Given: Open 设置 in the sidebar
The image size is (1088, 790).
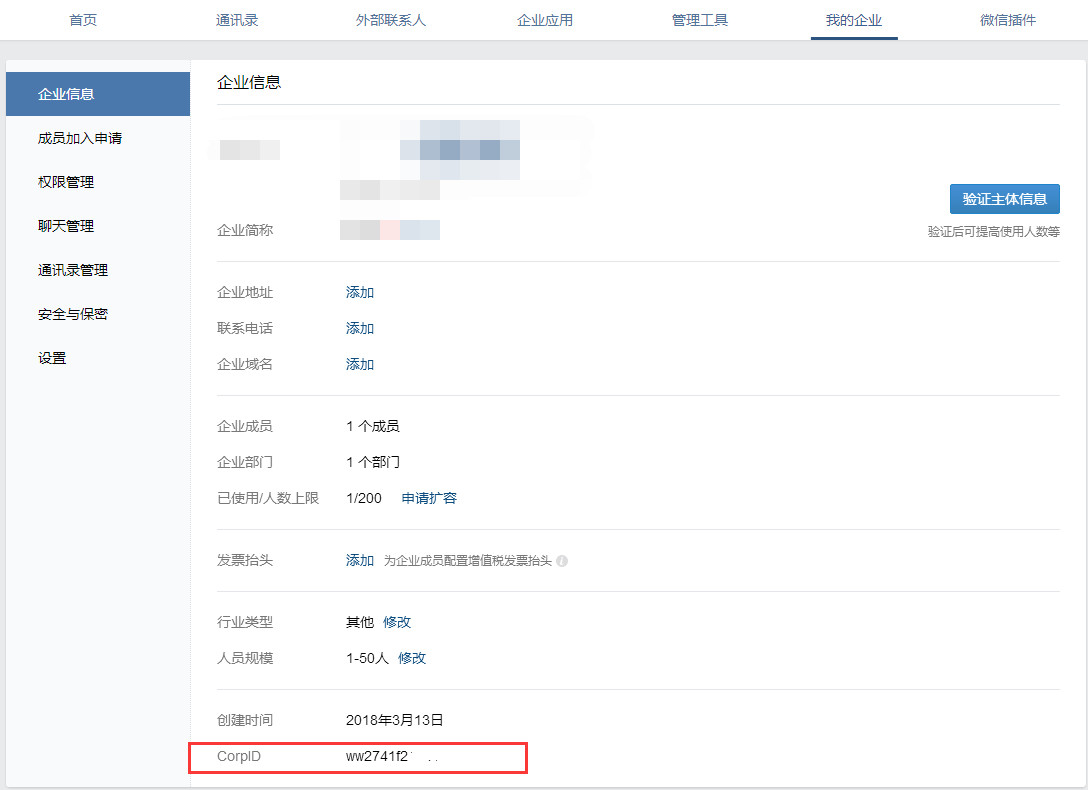Looking at the screenshot, I should [x=52, y=358].
